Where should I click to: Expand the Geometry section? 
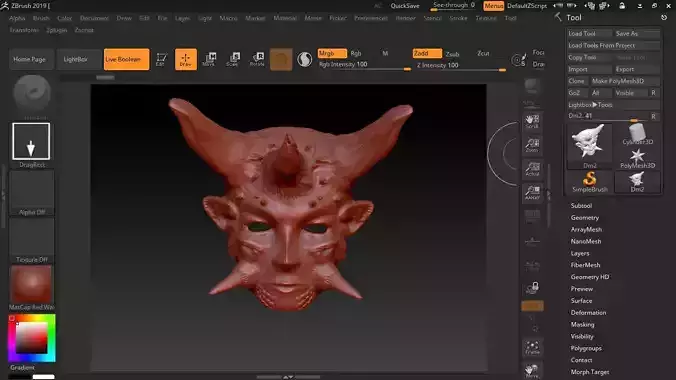coord(585,218)
